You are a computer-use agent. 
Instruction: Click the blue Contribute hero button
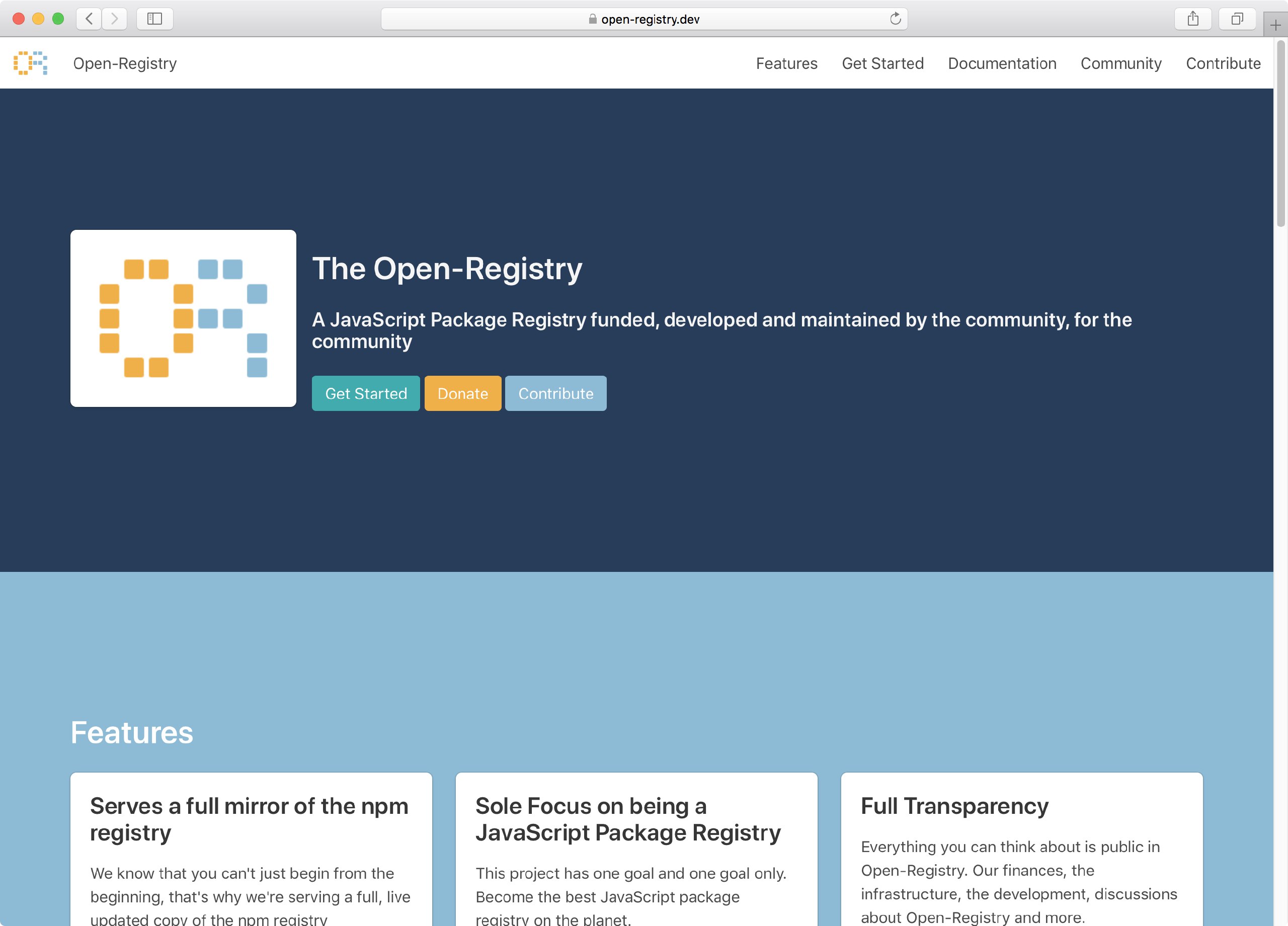click(556, 393)
